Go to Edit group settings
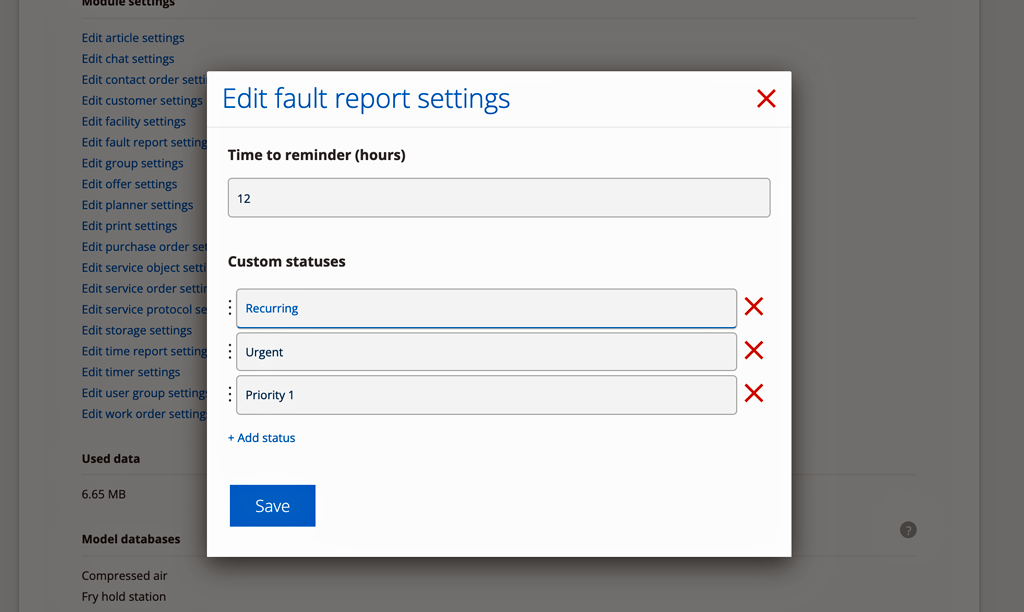Image resolution: width=1024 pixels, height=612 pixels. (133, 163)
